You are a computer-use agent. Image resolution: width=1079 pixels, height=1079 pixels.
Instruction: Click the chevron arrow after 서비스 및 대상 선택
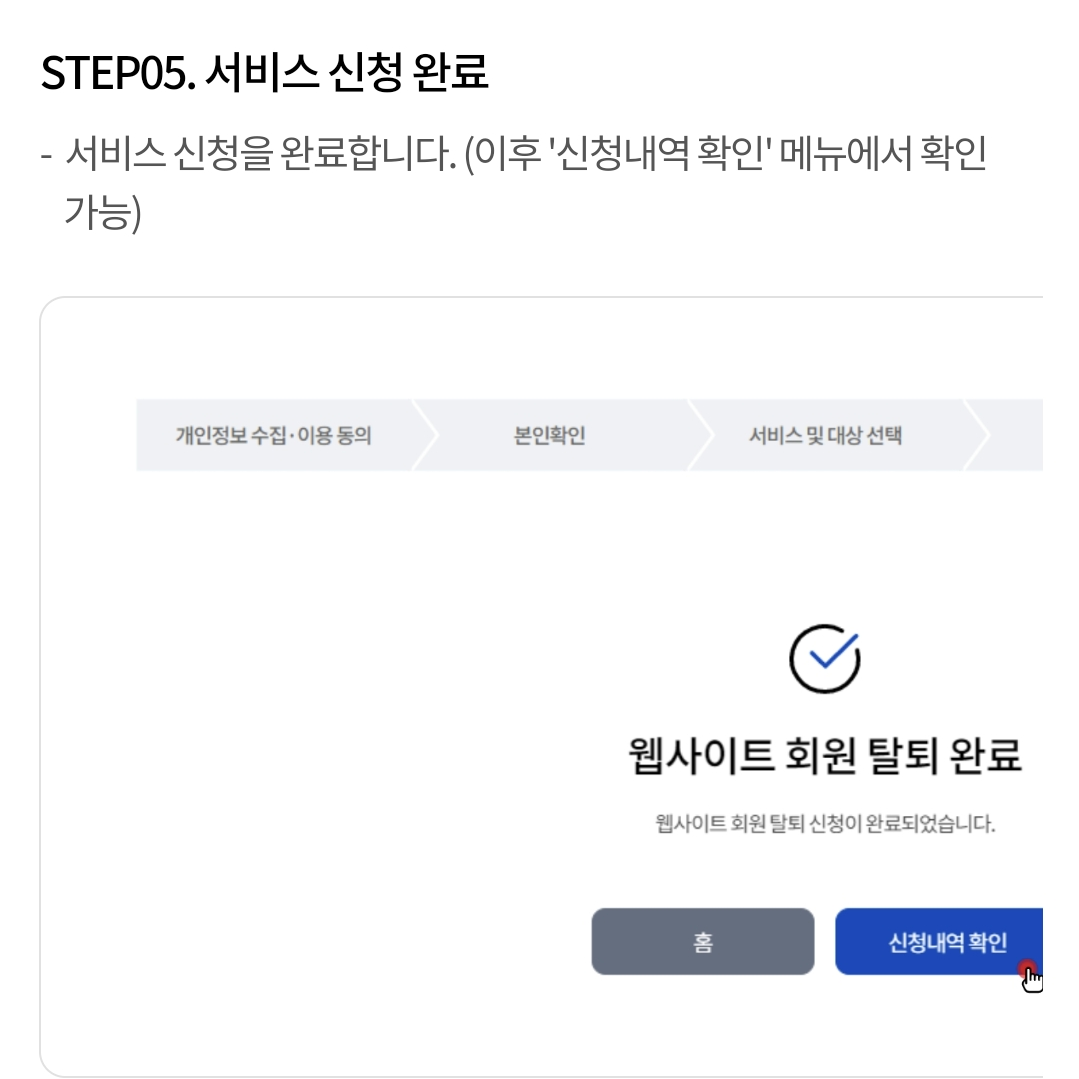point(968,435)
